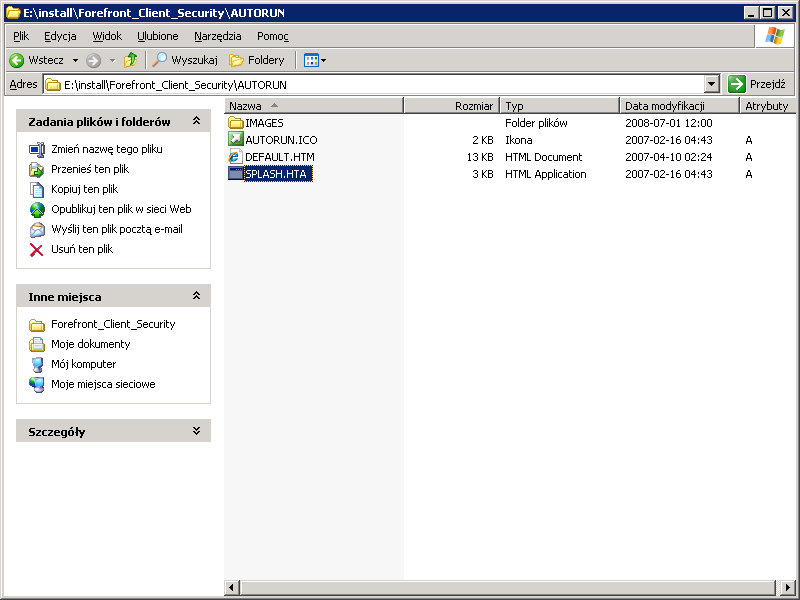Click the horizontal scrollbar right arrow

point(788,587)
